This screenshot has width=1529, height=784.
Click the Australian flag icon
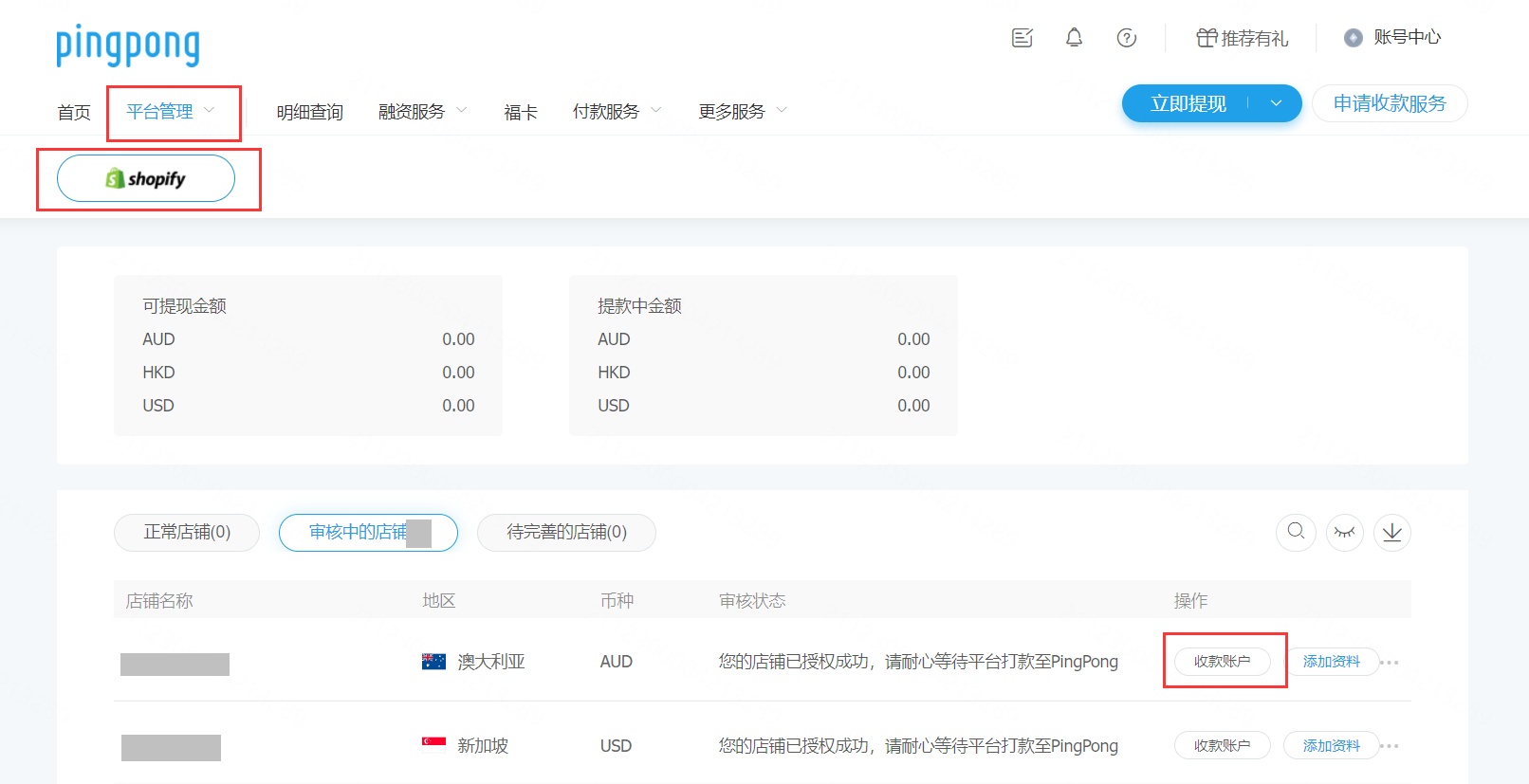tap(433, 662)
